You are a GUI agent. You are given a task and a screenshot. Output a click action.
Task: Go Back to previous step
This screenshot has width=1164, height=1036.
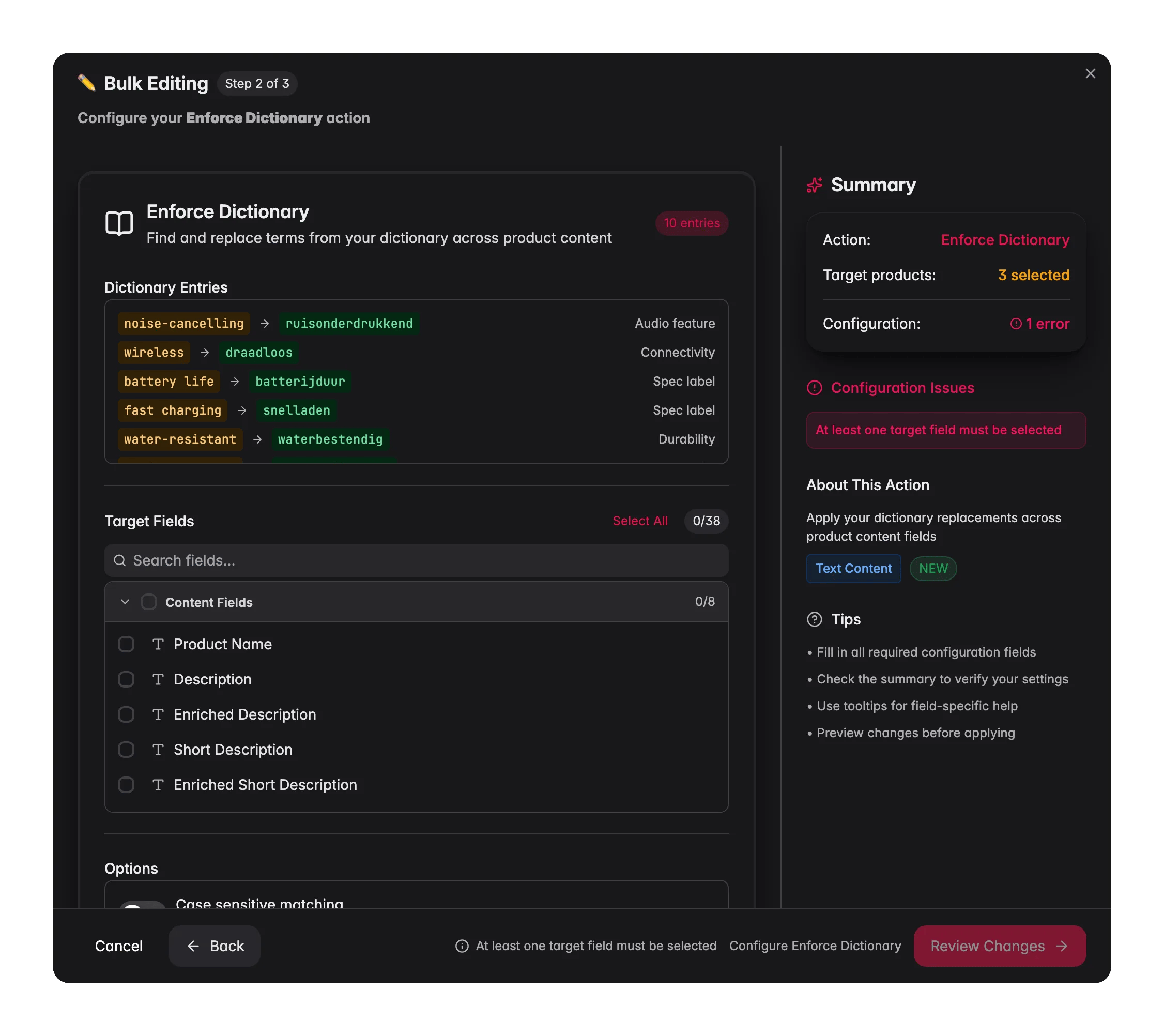coord(214,946)
